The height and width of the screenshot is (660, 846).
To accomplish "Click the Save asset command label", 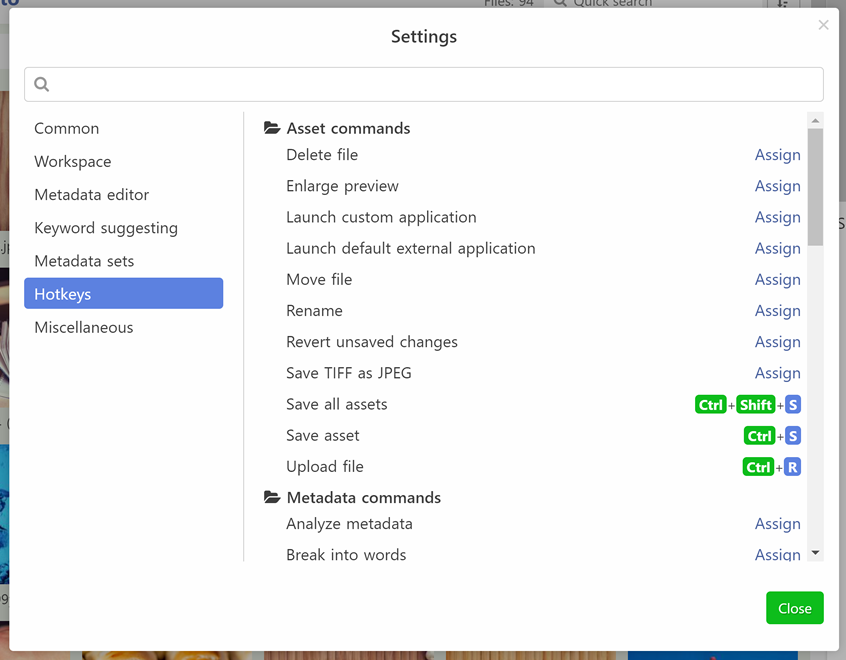I will pos(323,436).
